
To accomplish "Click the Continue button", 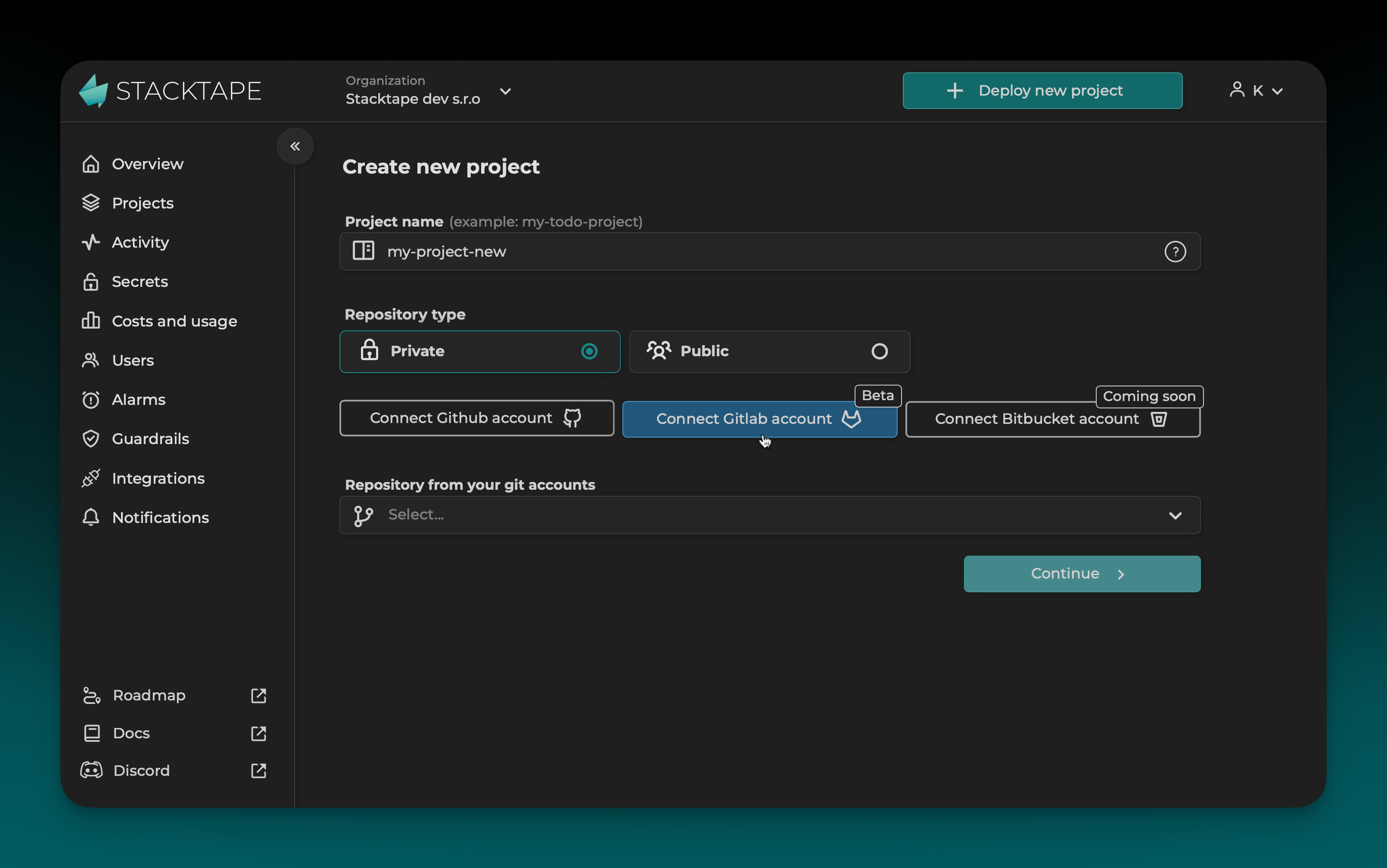I will pyautogui.click(x=1082, y=573).
